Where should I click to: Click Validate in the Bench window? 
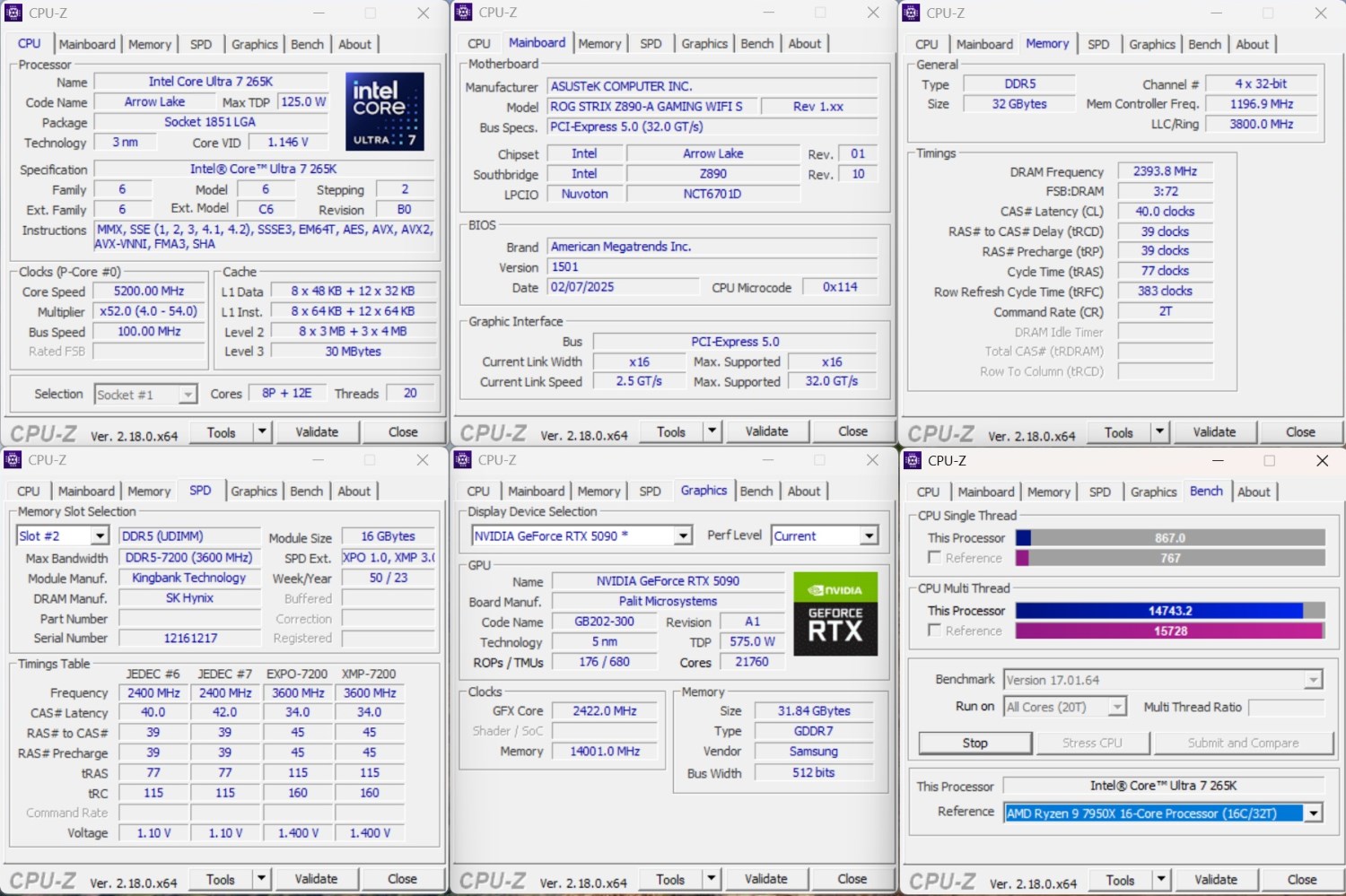[1216, 880]
